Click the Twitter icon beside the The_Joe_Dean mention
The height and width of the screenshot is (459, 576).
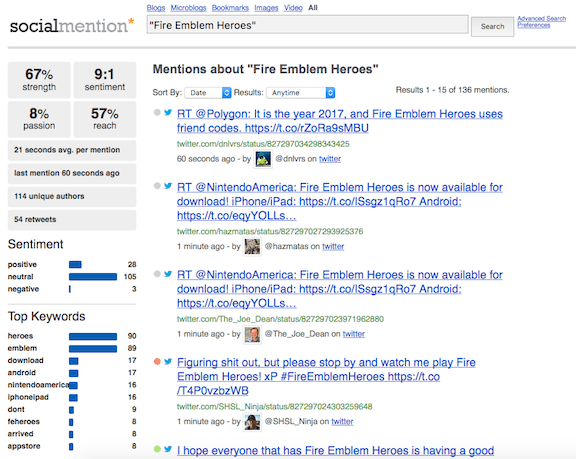(x=168, y=274)
